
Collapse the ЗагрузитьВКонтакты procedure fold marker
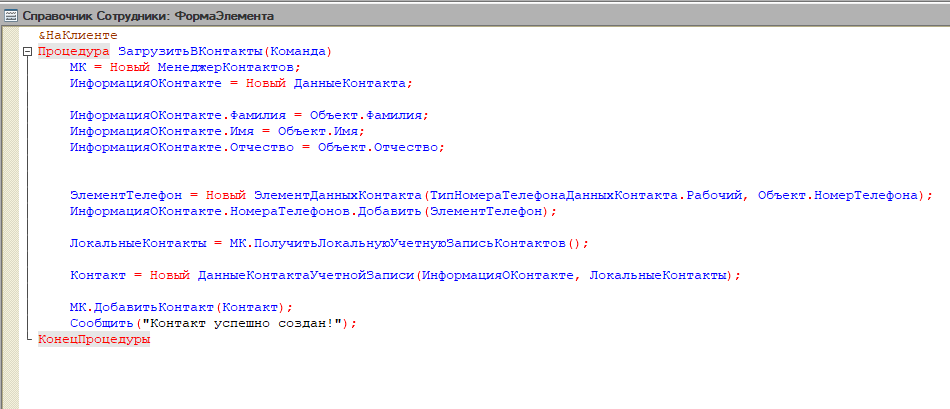pyautogui.click(x=26, y=52)
